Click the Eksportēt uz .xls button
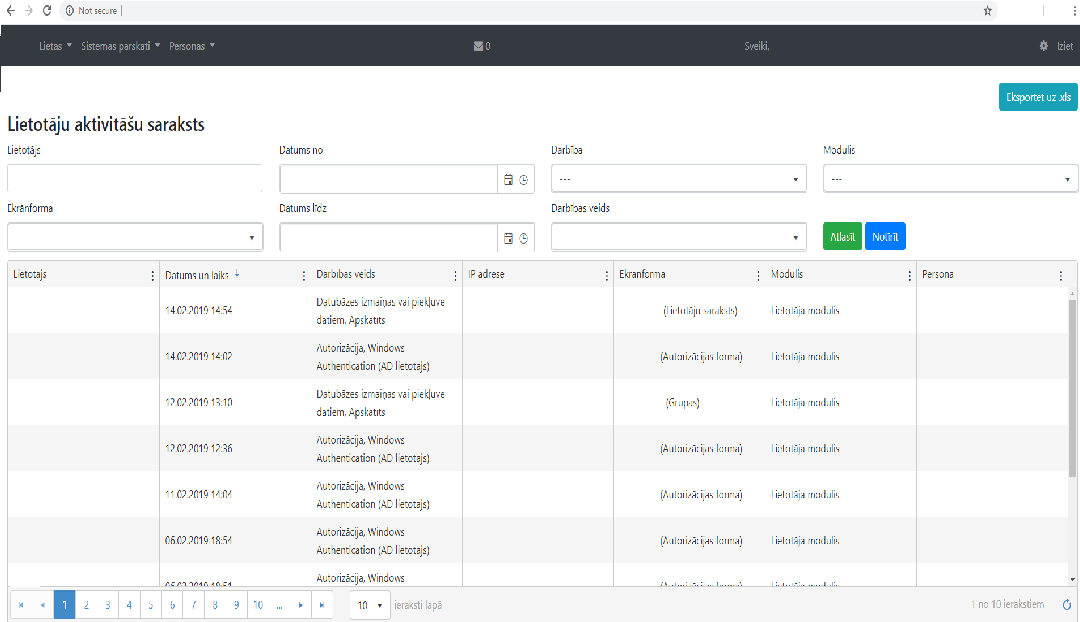This screenshot has width=1080, height=622. click(x=1038, y=97)
